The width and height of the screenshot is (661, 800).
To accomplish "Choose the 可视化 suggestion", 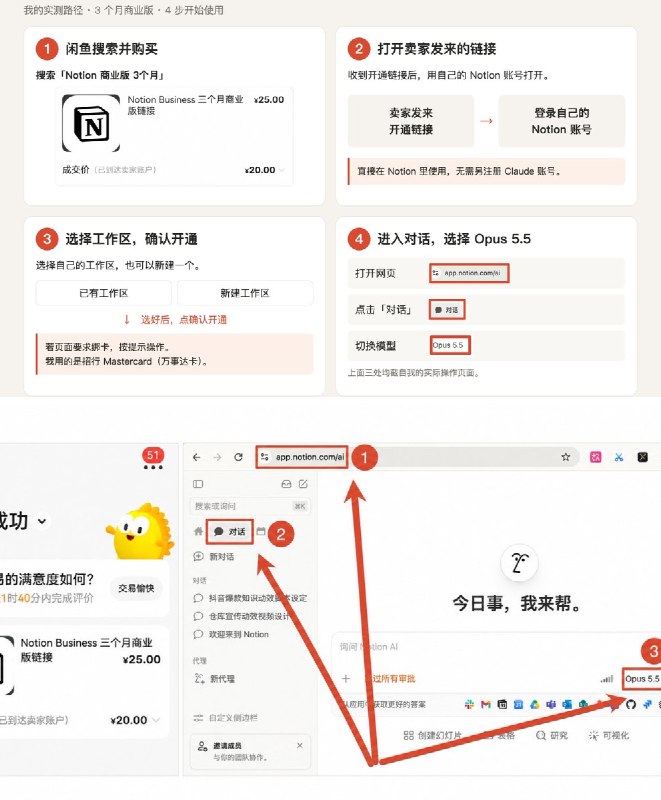I will point(609,735).
